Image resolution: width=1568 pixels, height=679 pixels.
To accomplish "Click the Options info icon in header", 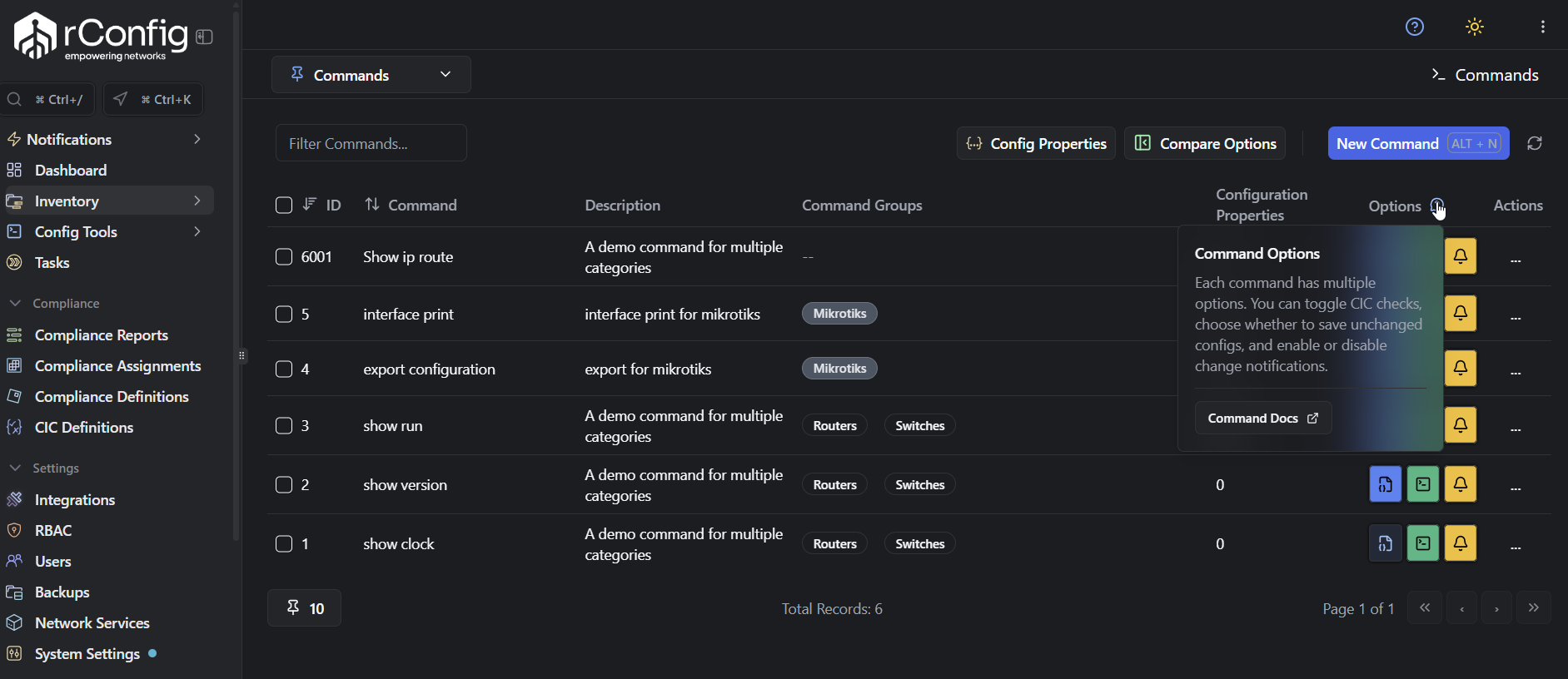I will (1437, 206).
